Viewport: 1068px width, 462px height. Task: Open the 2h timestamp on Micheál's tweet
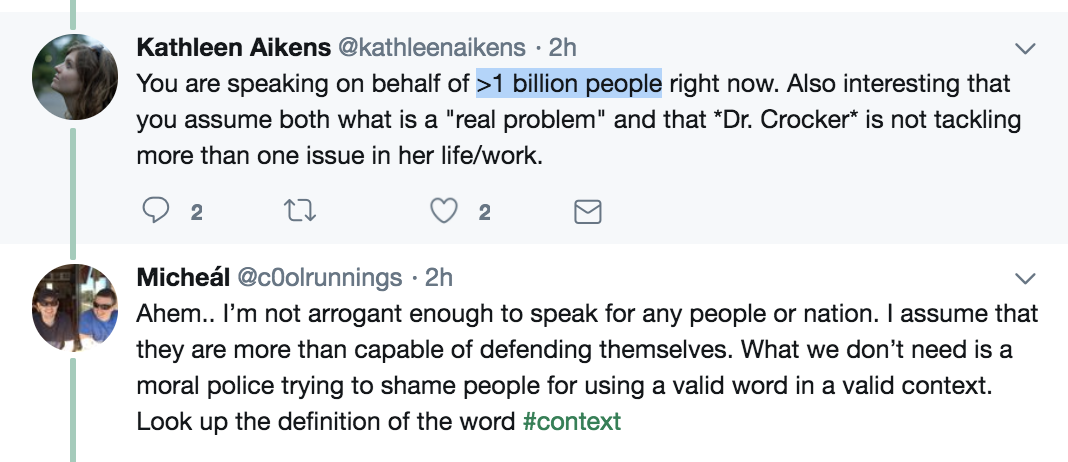click(x=439, y=277)
